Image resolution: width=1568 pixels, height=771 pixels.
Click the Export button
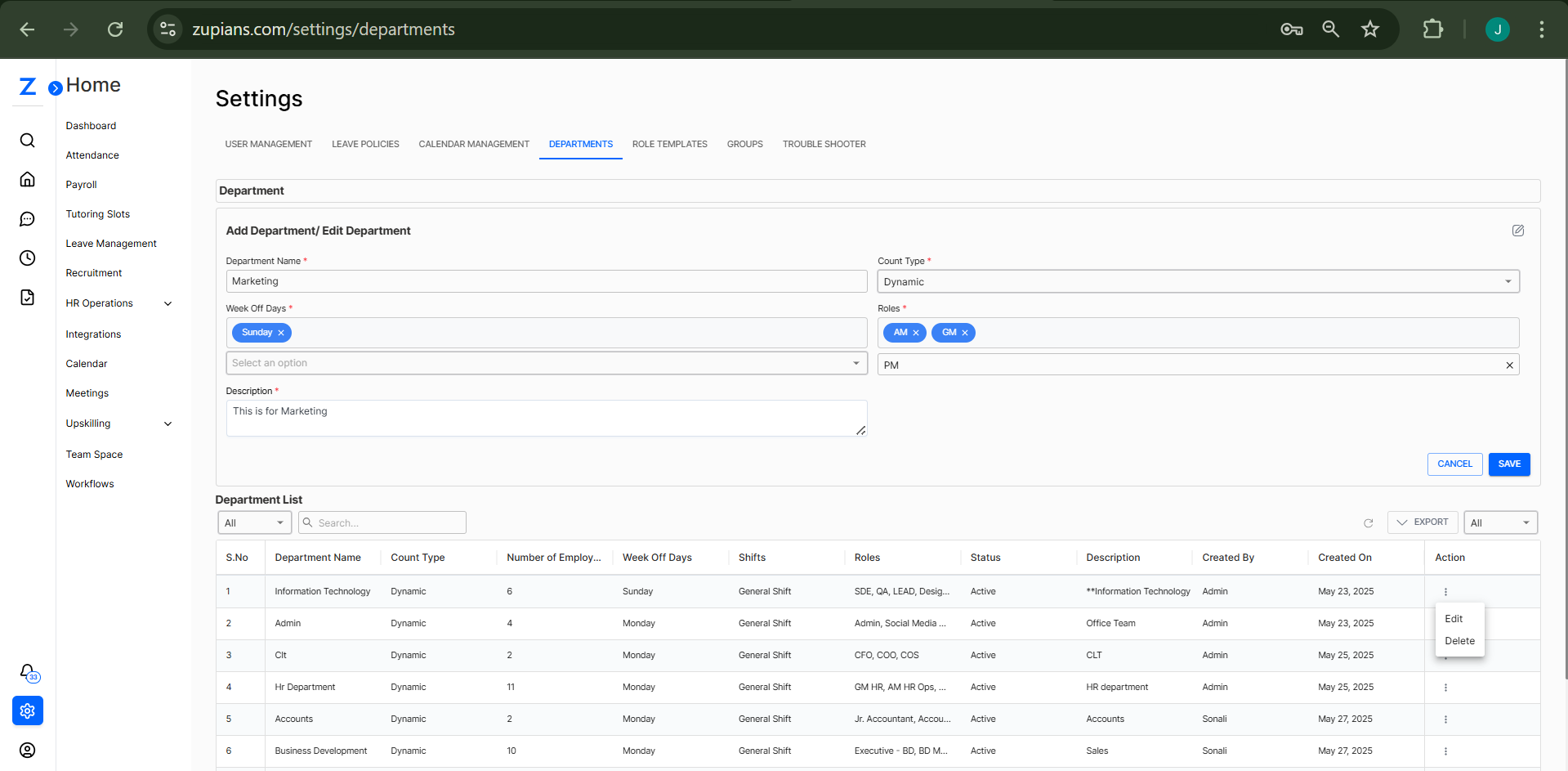(x=1423, y=522)
